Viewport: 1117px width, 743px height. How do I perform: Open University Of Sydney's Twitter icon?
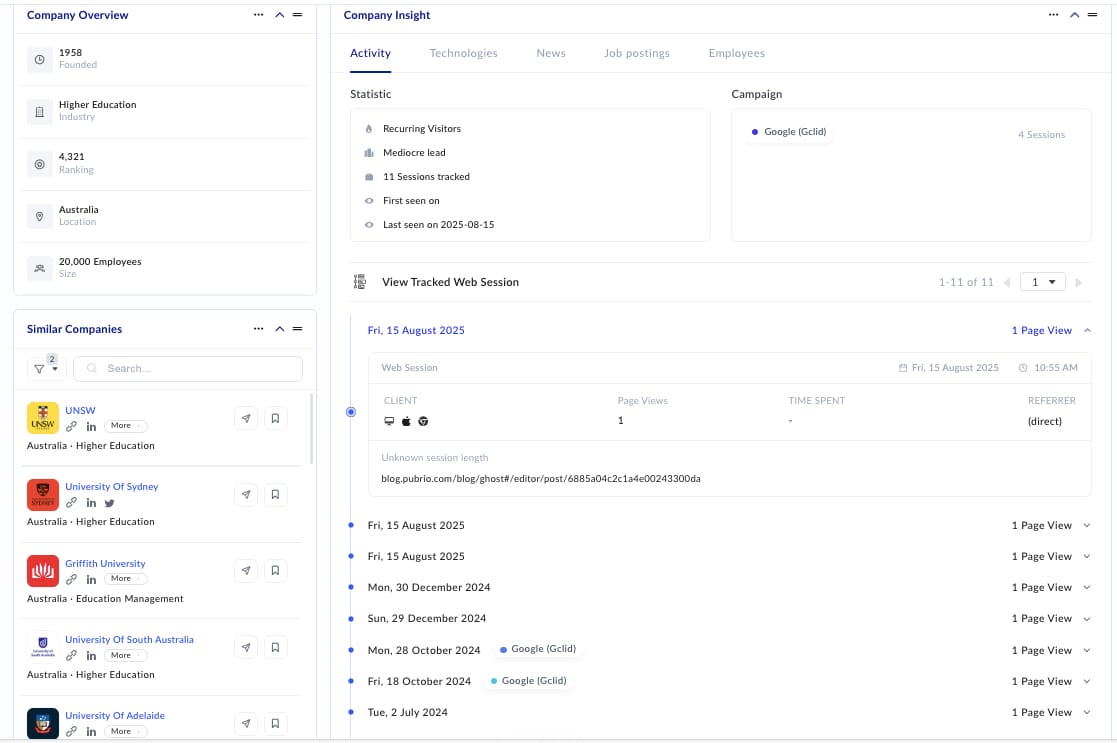pos(110,503)
